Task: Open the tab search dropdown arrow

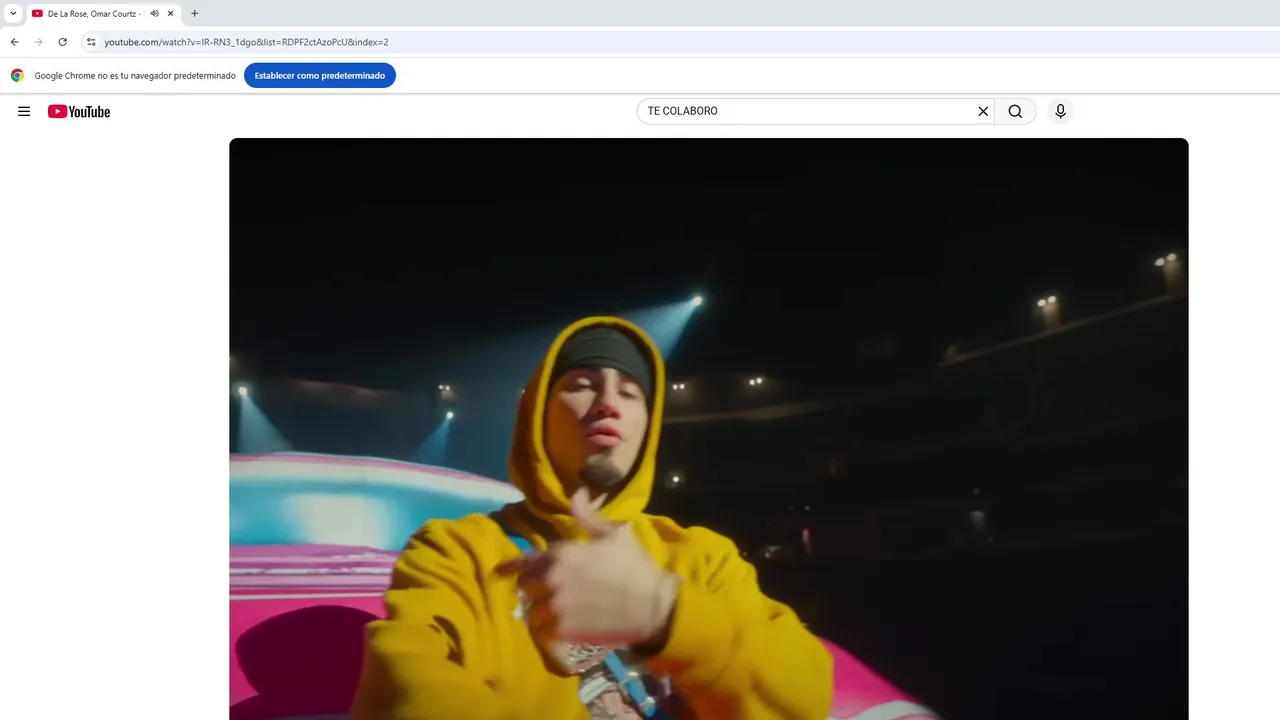Action: coord(13,13)
